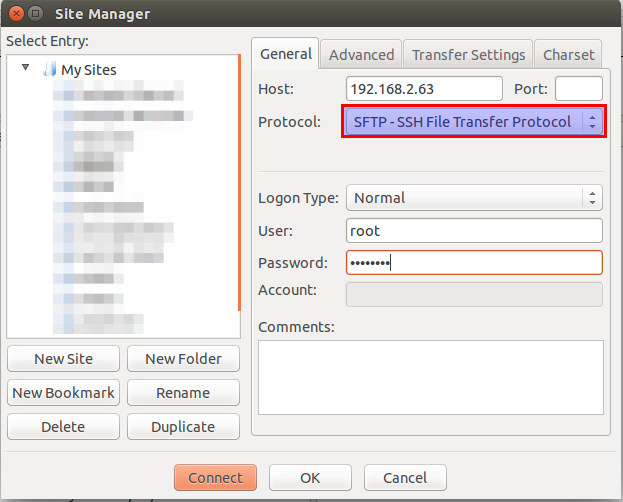Image resolution: width=623 pixels, height=502 pixels.
Task: Click the User field containing root
Action: [x=474, y=231]
